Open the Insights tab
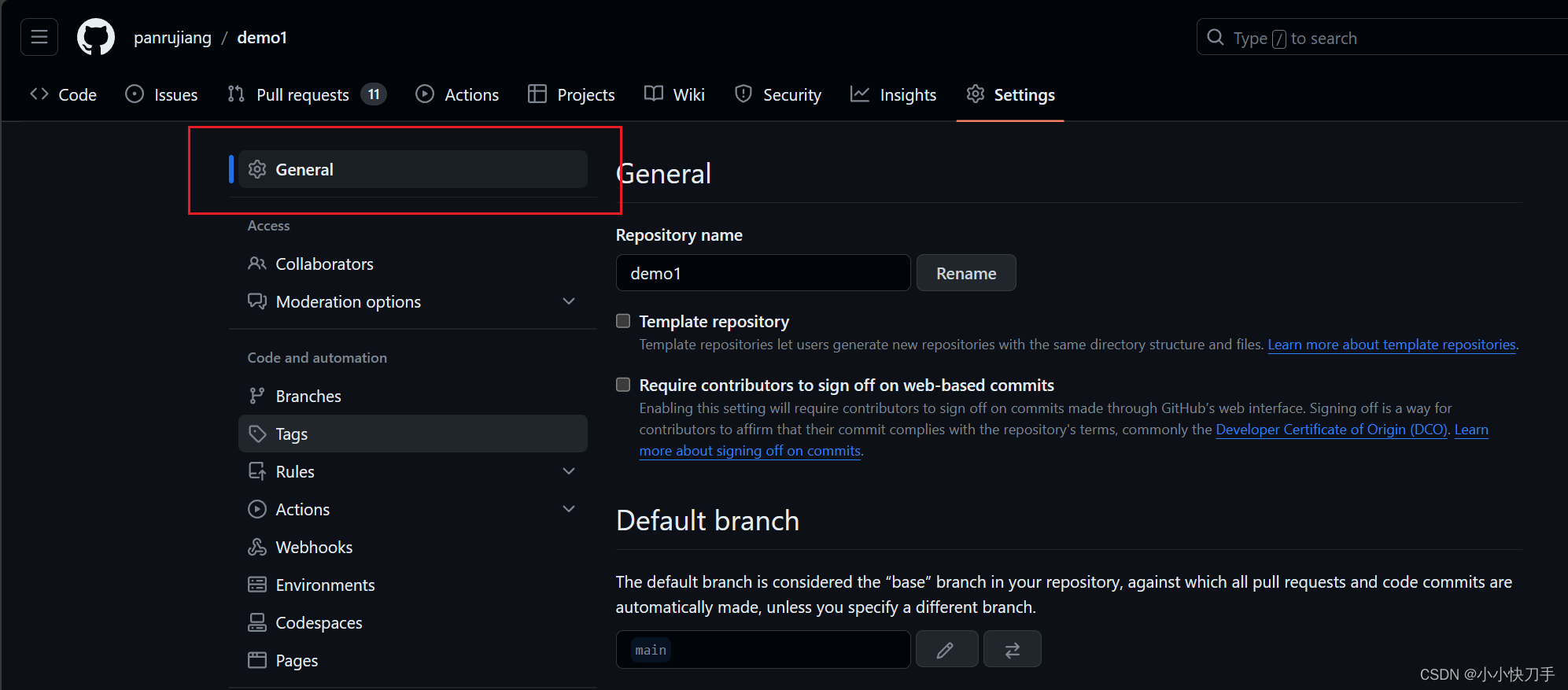Screen dimensions: 1568x690 [894, 94]
